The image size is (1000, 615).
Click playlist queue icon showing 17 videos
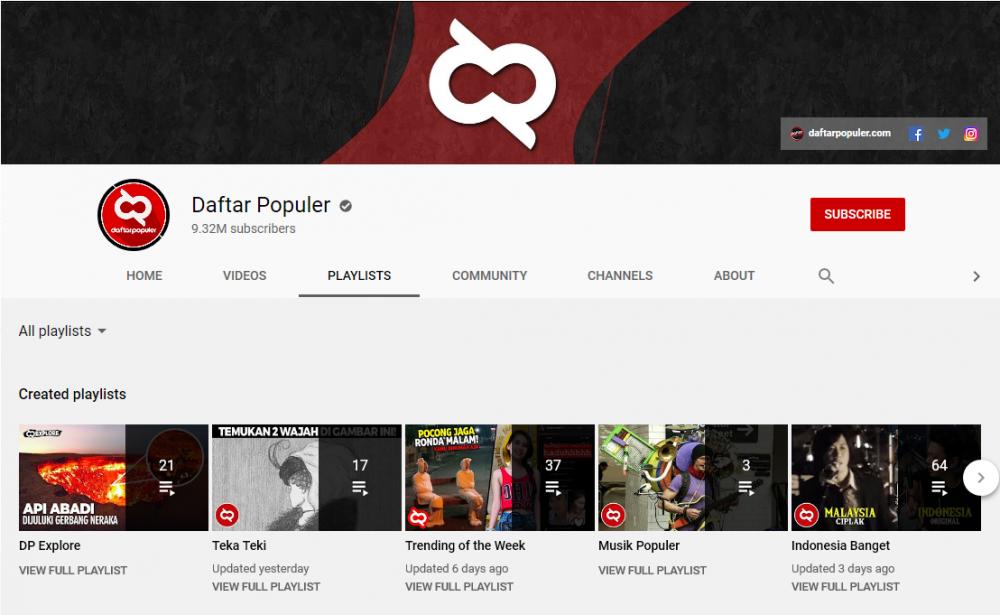tap(360, 489)
